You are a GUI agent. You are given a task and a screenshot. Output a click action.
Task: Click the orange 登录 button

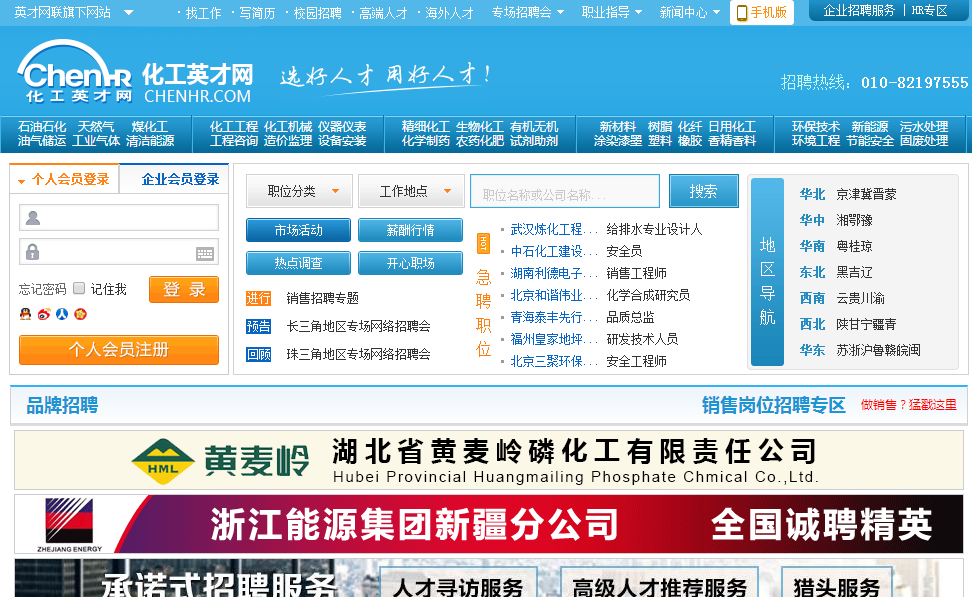(184, 290)
